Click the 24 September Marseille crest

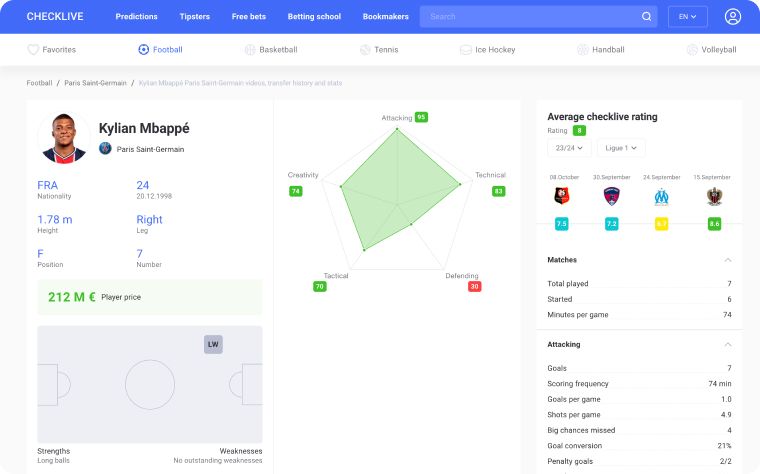click(662, 197)
